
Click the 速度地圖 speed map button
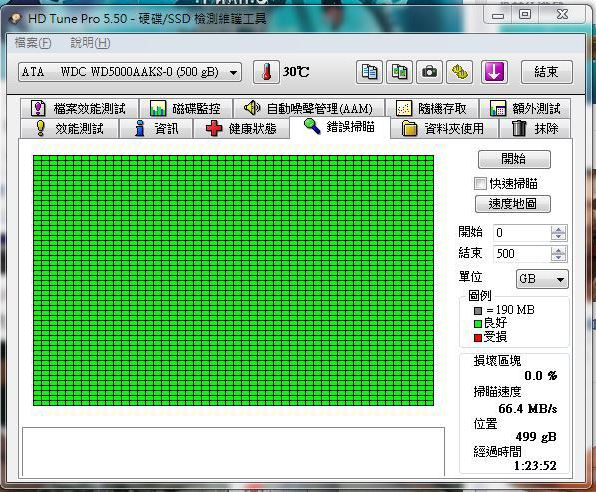coord(513,204)
